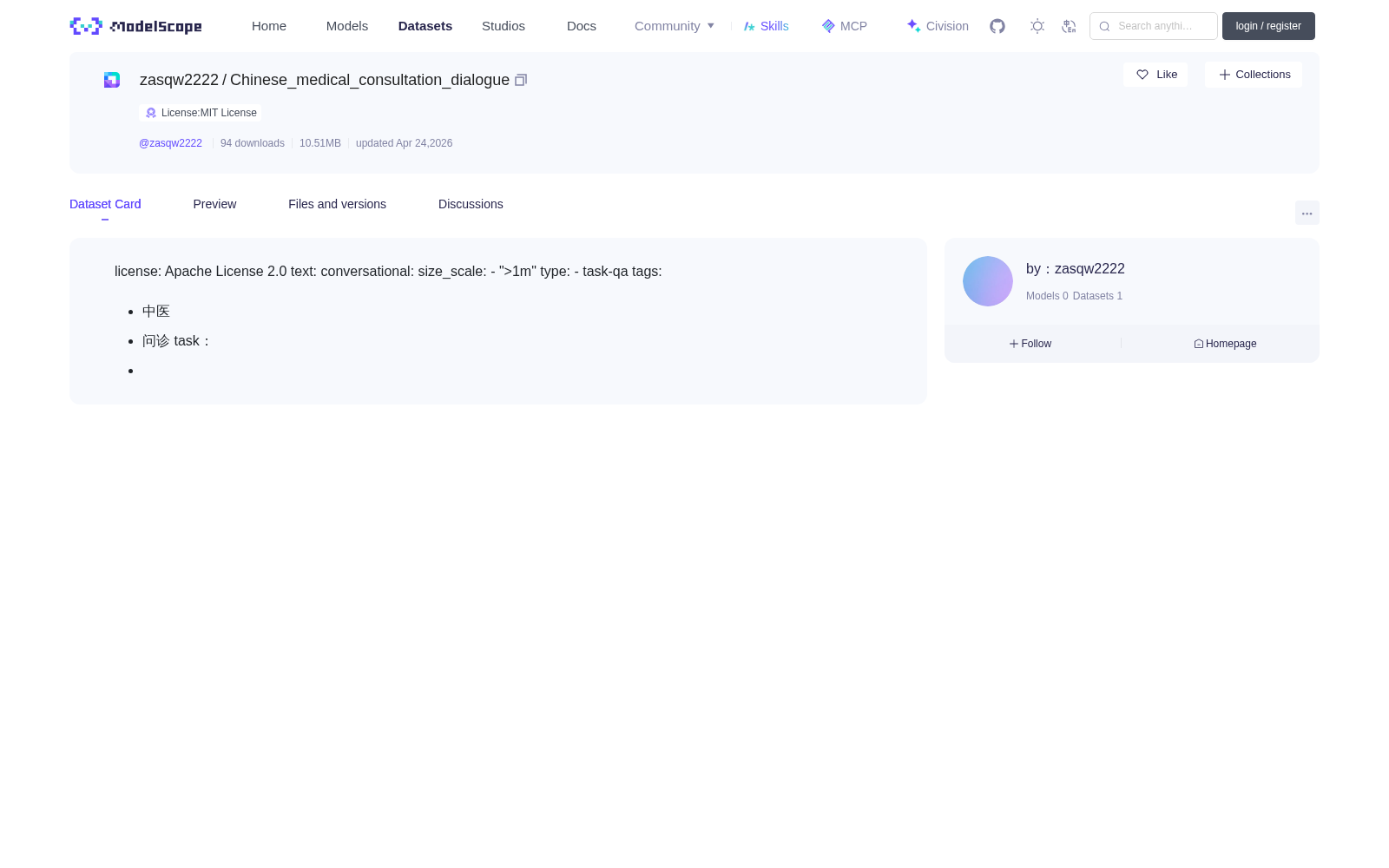Click the 'updated Apr 24,2026' text
The image size is (1389, 868).
[x=404, y=143]
